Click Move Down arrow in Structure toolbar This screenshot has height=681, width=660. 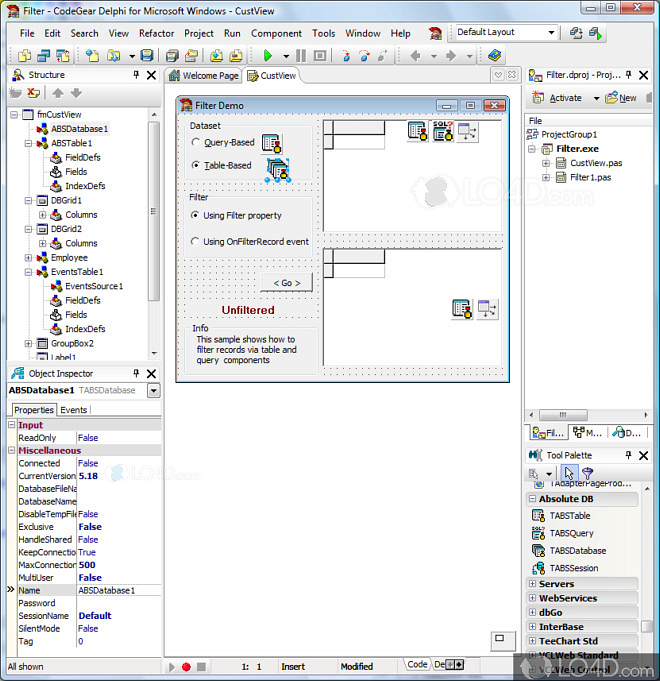[76, 93]
